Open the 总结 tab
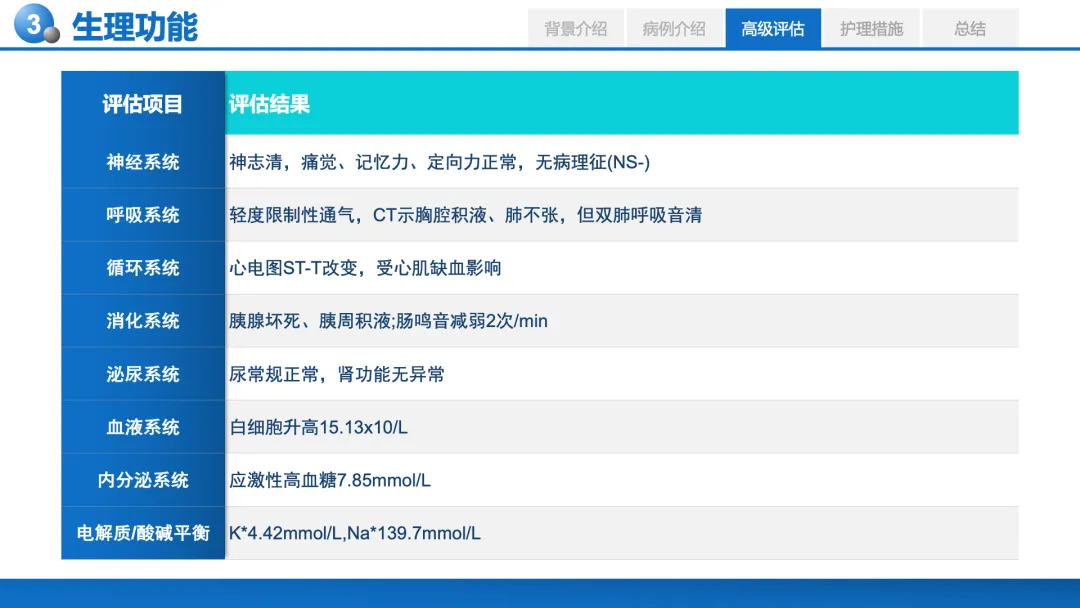 click(x=970, y=28)
